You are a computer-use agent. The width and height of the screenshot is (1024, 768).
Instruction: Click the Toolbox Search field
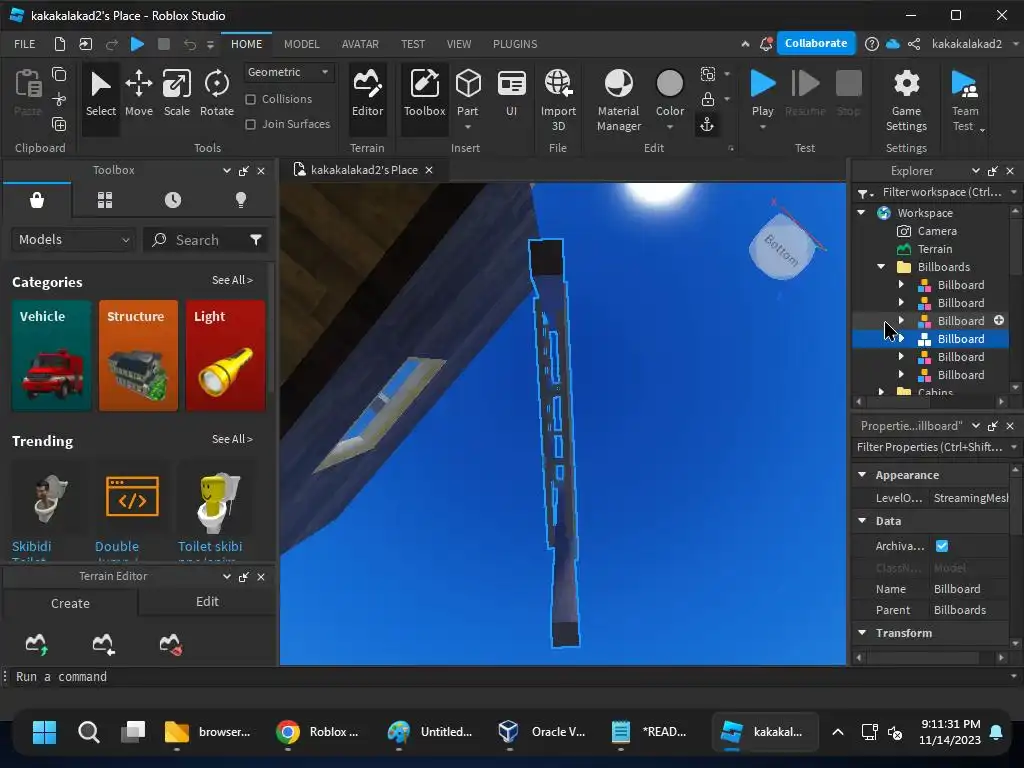pos(196,240)
